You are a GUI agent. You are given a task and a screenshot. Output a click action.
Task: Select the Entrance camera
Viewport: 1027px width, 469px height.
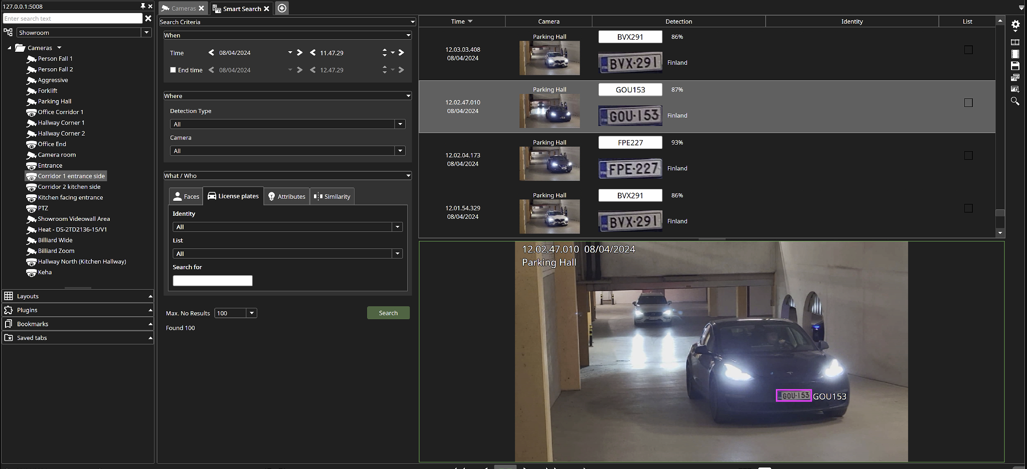(50, 165)
